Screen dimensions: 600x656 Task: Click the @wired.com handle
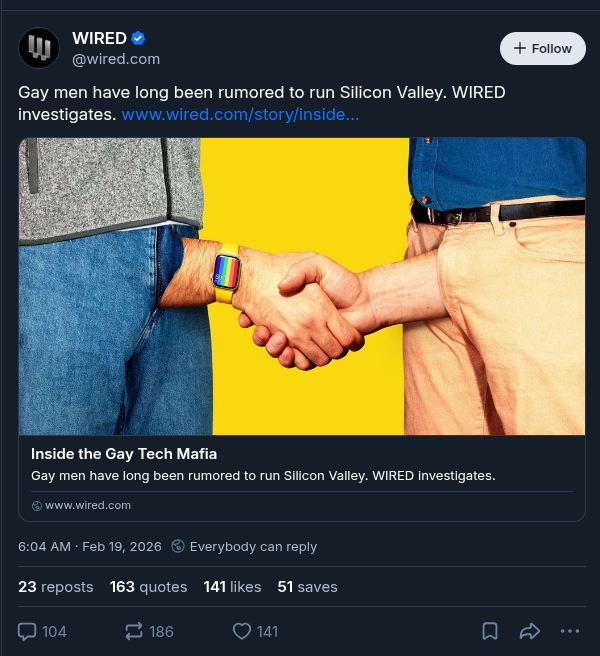(116, 59)
